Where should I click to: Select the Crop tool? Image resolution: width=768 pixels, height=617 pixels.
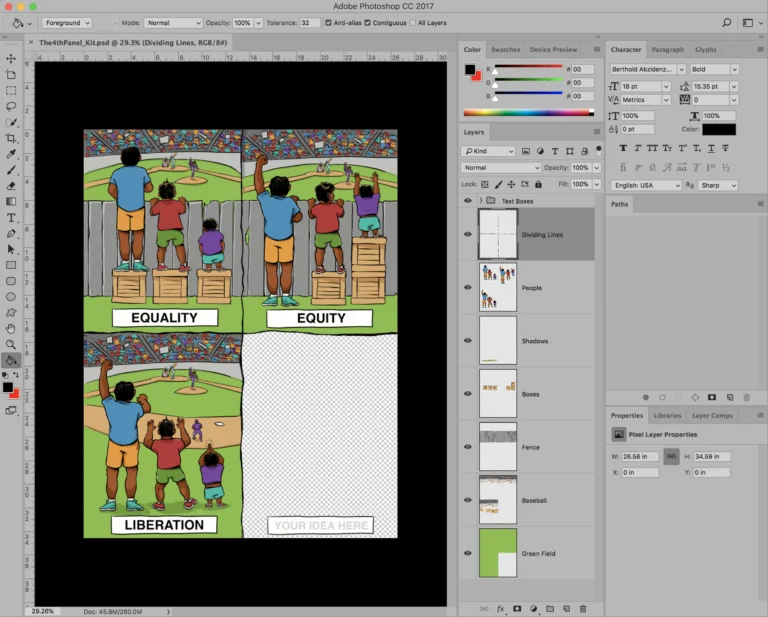[11, 138]
